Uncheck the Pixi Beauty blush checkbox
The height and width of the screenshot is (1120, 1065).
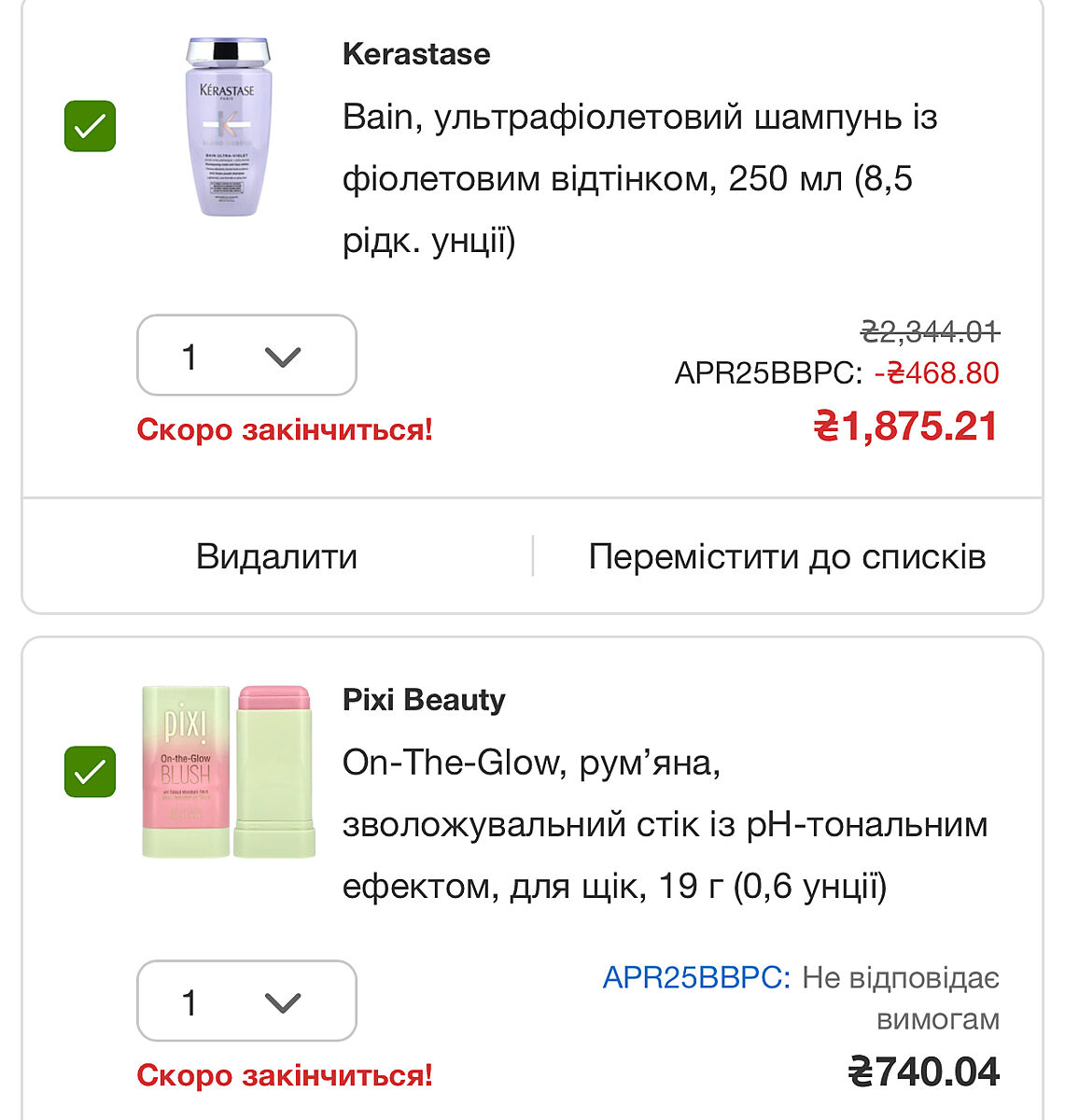pos(90,772)
